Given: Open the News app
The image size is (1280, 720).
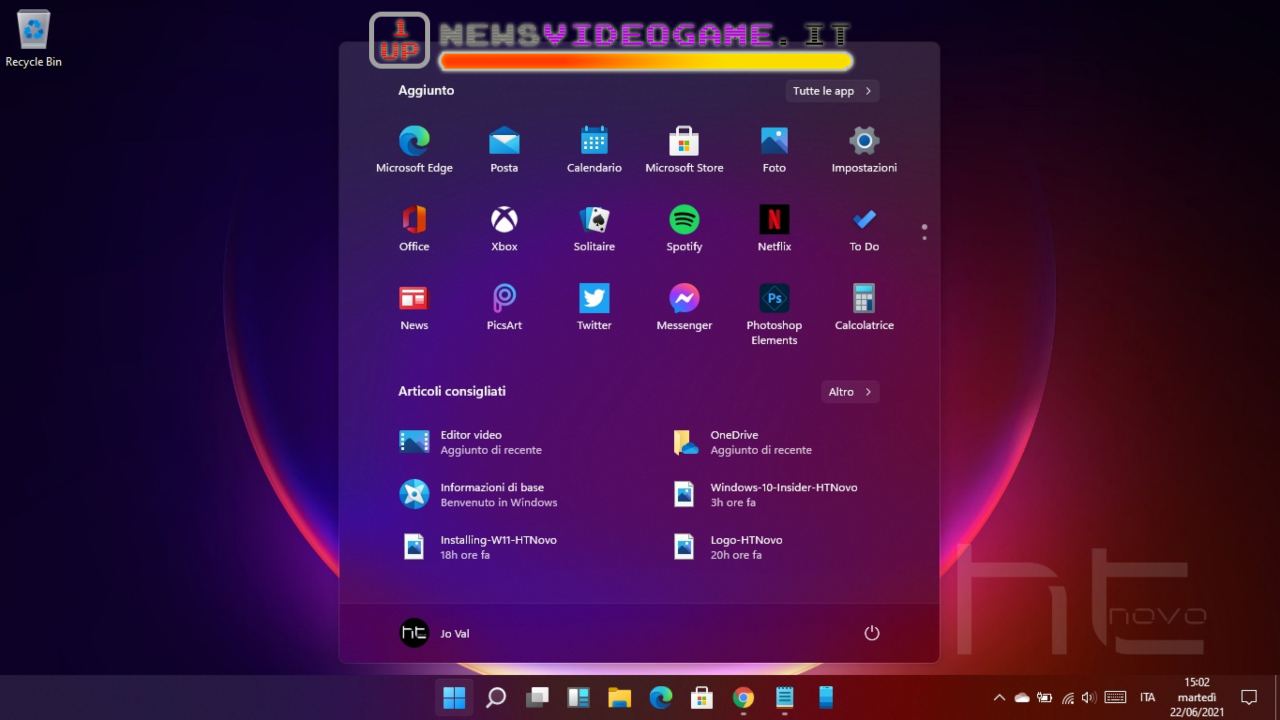Looking at the screenshot, I should (414, 308).
